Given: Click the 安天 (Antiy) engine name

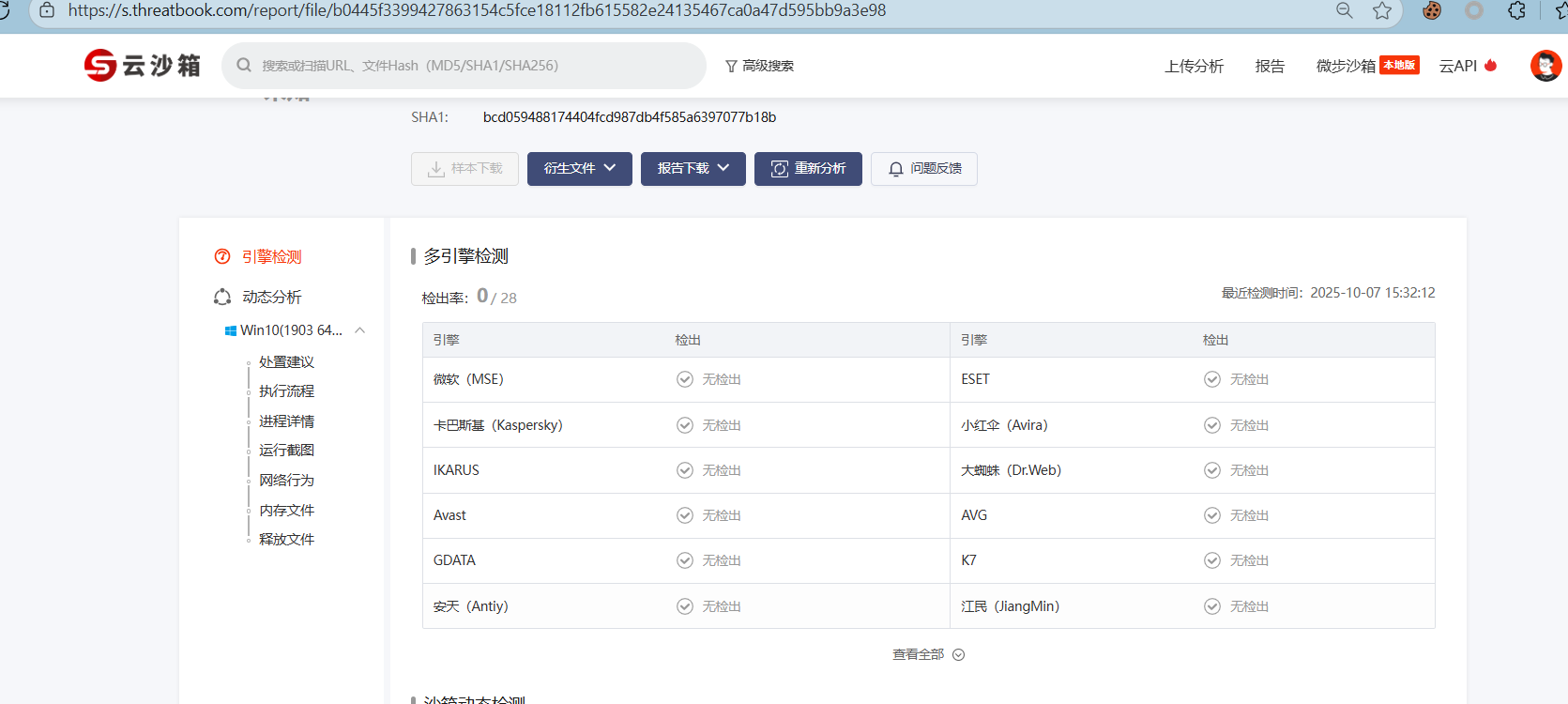Looking at the screenshot, I should (470, 606).
